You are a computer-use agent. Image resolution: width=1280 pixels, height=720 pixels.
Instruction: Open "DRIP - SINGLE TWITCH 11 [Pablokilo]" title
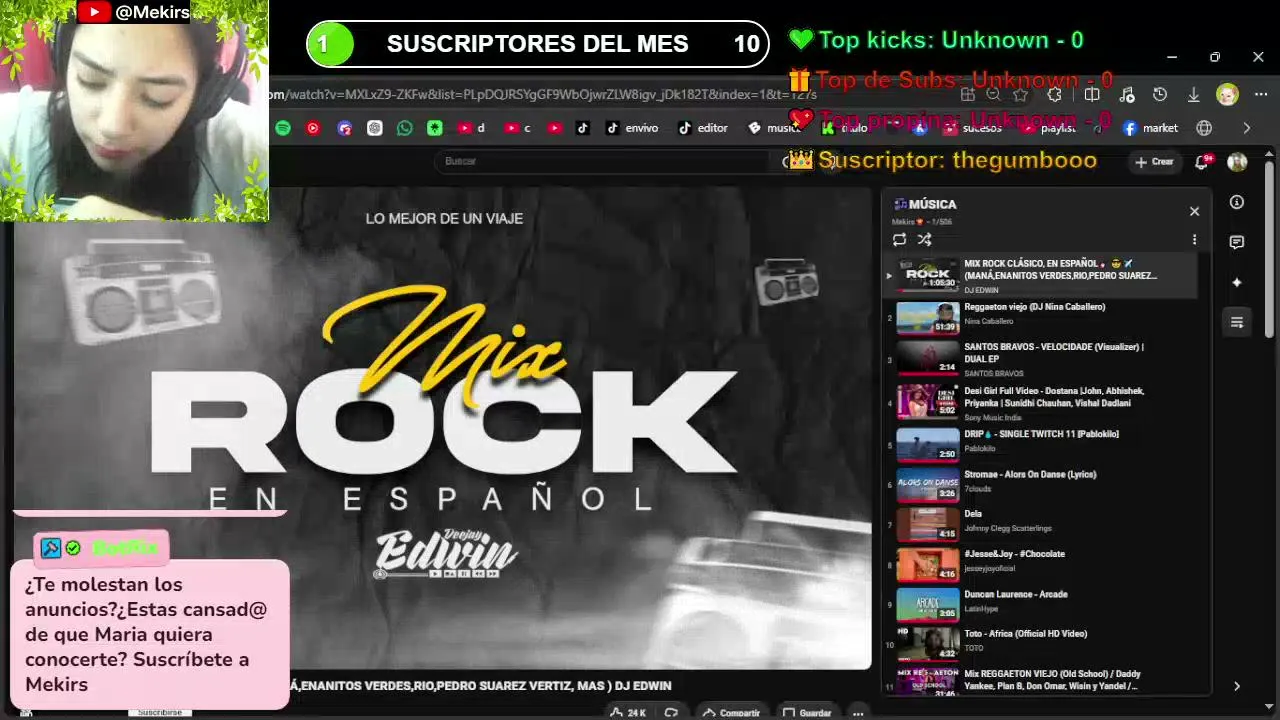point(1041,434)
